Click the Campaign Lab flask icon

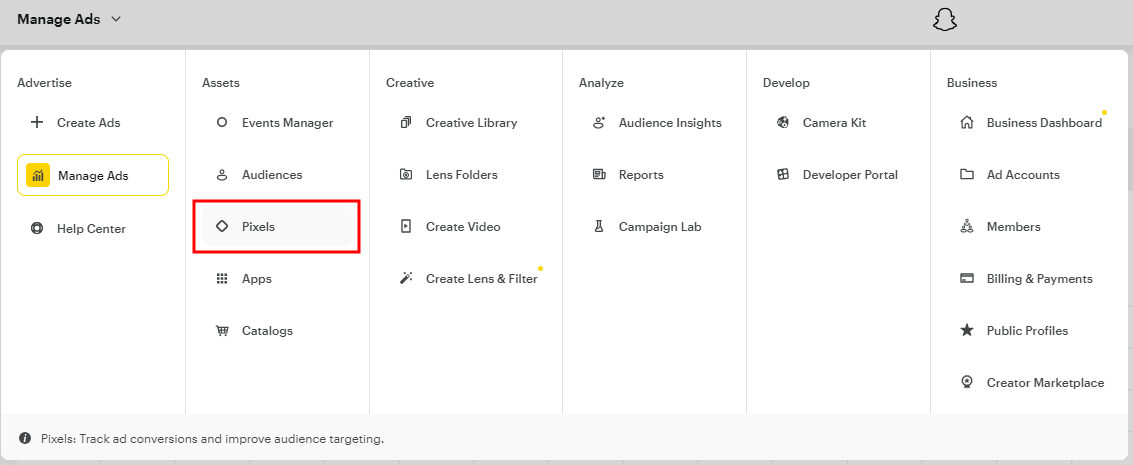(x=599, y=227)
